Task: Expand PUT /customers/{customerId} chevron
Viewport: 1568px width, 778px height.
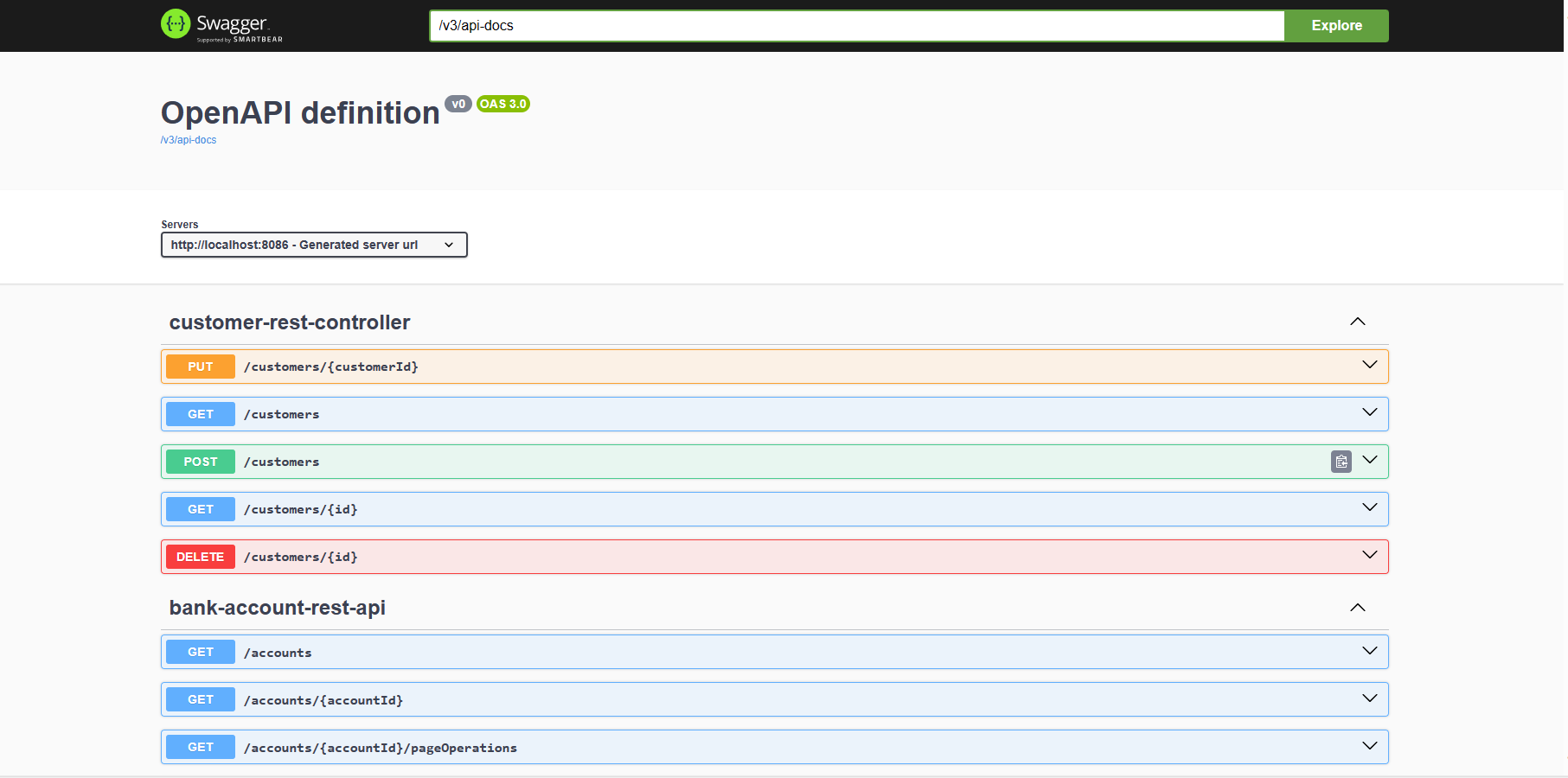Action: (x=1370, y=365)
